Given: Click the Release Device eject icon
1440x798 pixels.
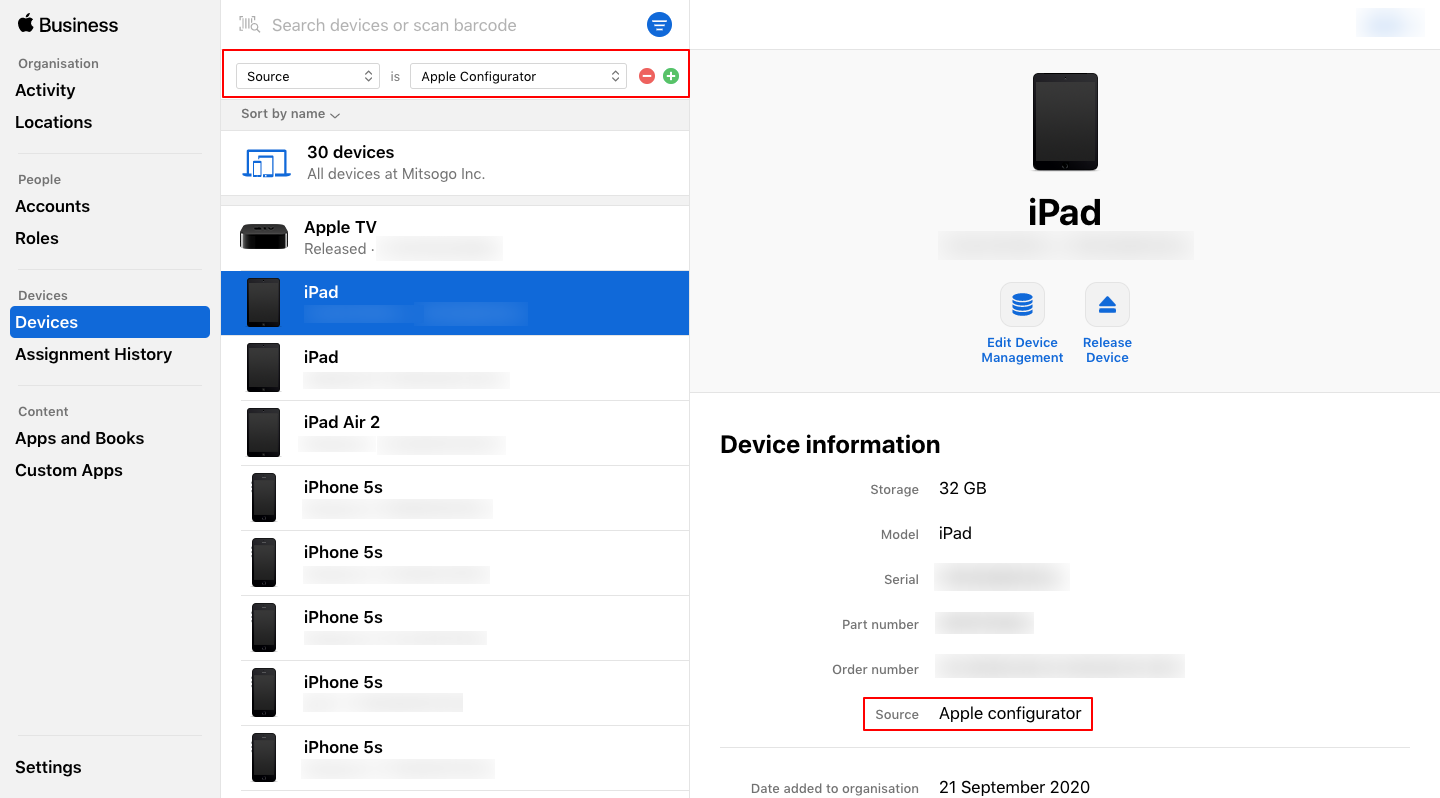Looking at the screenshot, I should (x=1107, y=304).
